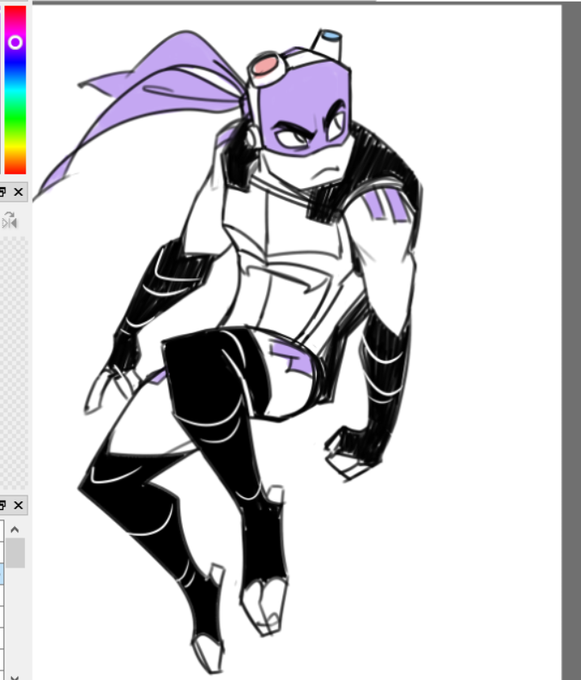581x680 pixels.
Task: Float the lower docker above the list scrollbar
Action: click(x=2, y=505)
